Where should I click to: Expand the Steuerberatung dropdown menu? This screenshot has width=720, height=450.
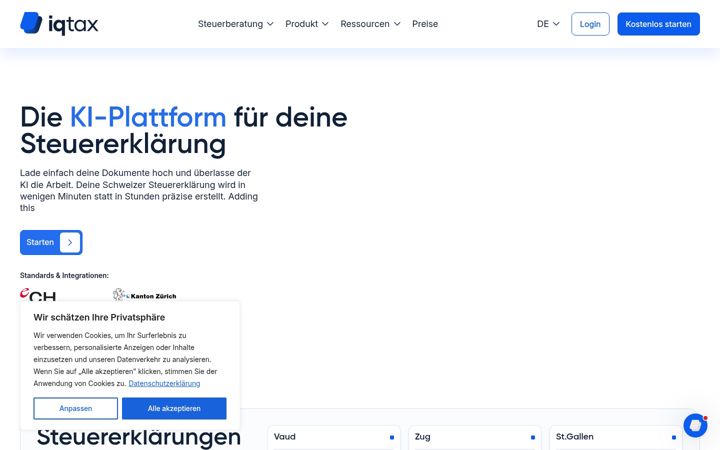point(236,24)
